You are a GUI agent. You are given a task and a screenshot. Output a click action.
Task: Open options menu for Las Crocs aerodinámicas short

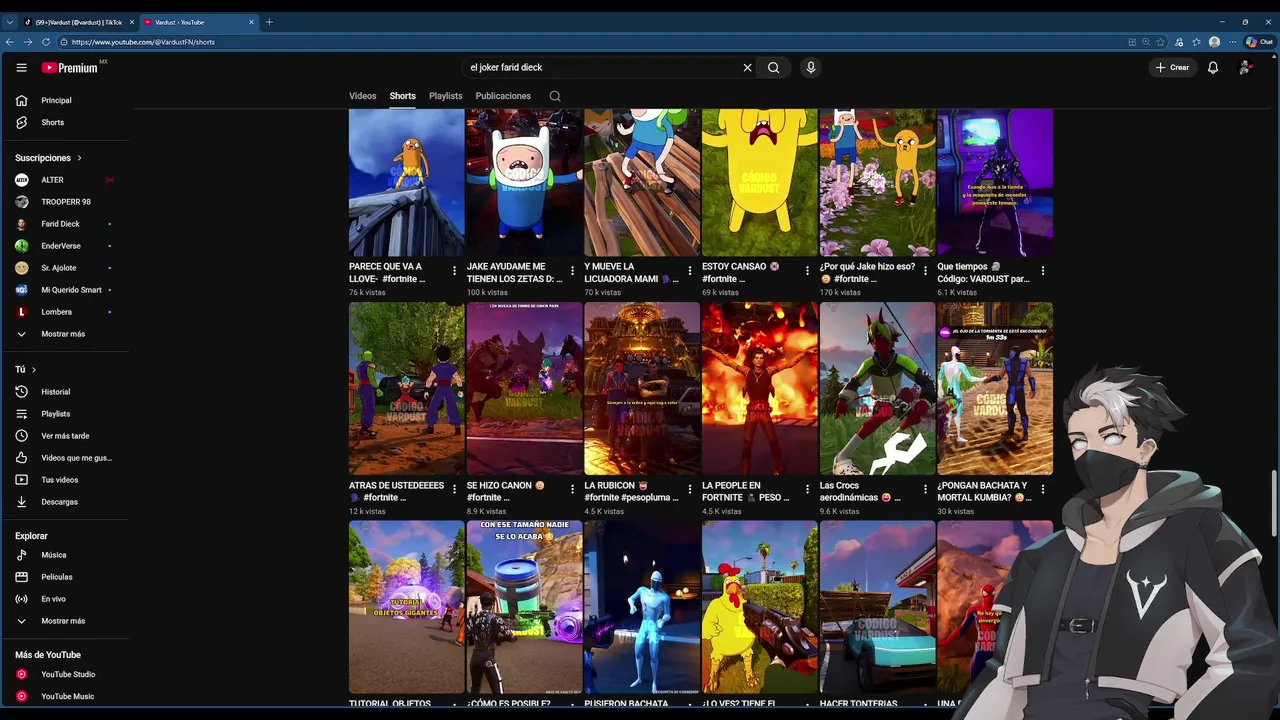click(926, 490)
